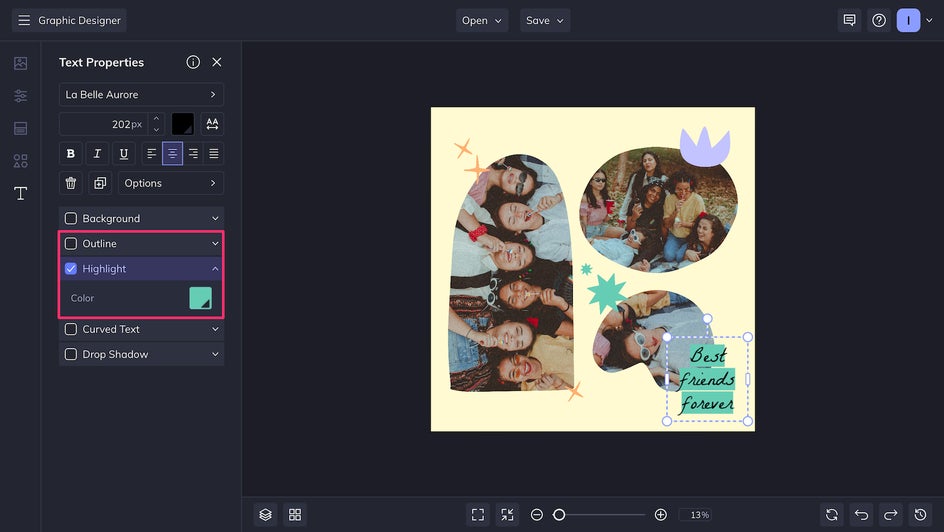944x532 pixels.
Task: Select the oval picnic group photo
Action: [x=659, y=209]
